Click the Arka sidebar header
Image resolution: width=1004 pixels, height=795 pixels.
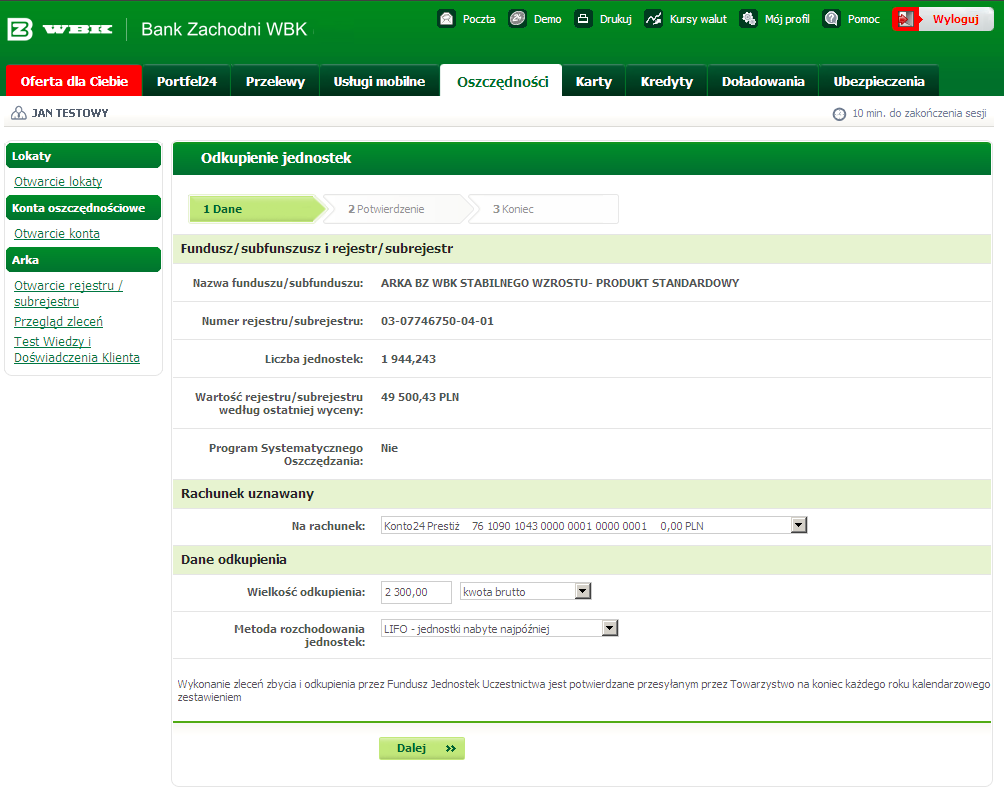[83, 259]
